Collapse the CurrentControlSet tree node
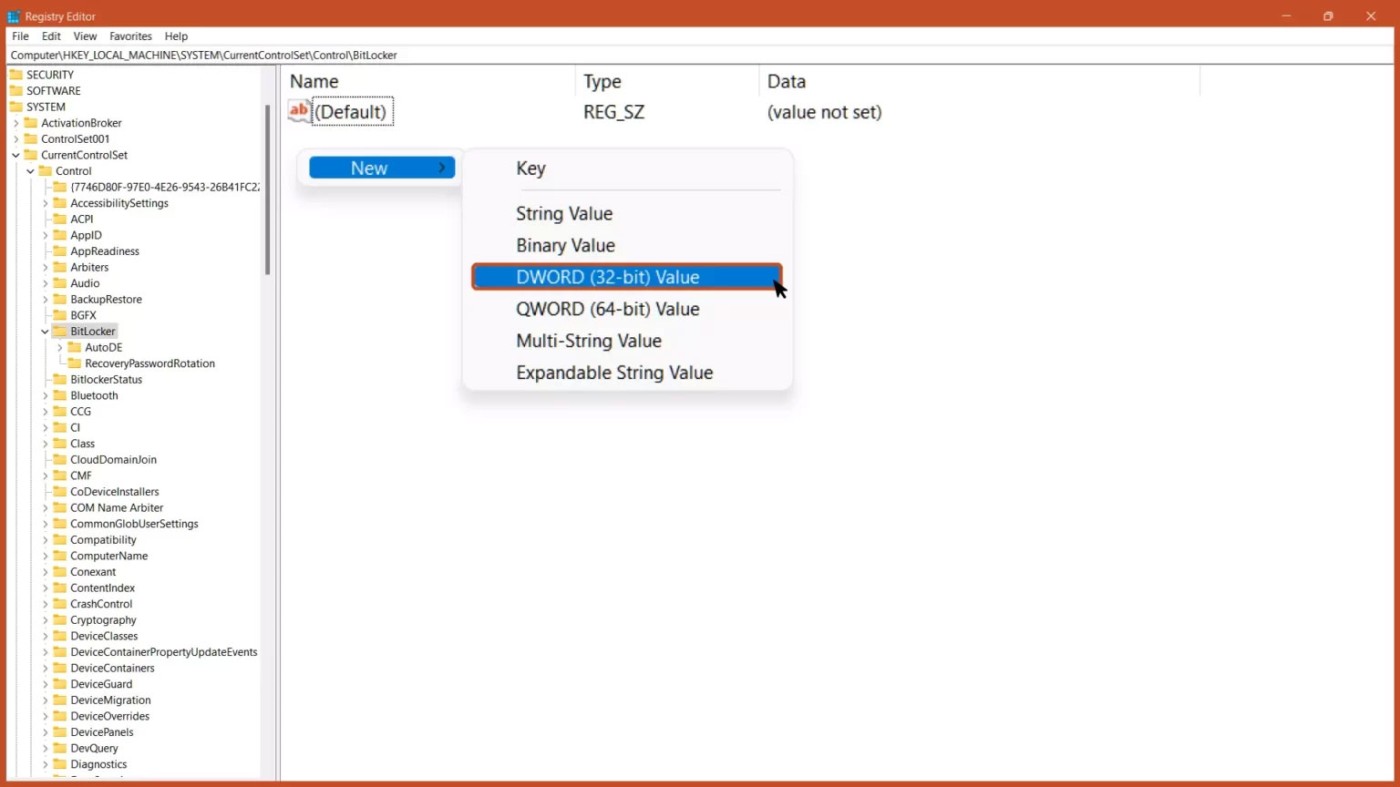1400x787 pixels. tap(16, 155)
